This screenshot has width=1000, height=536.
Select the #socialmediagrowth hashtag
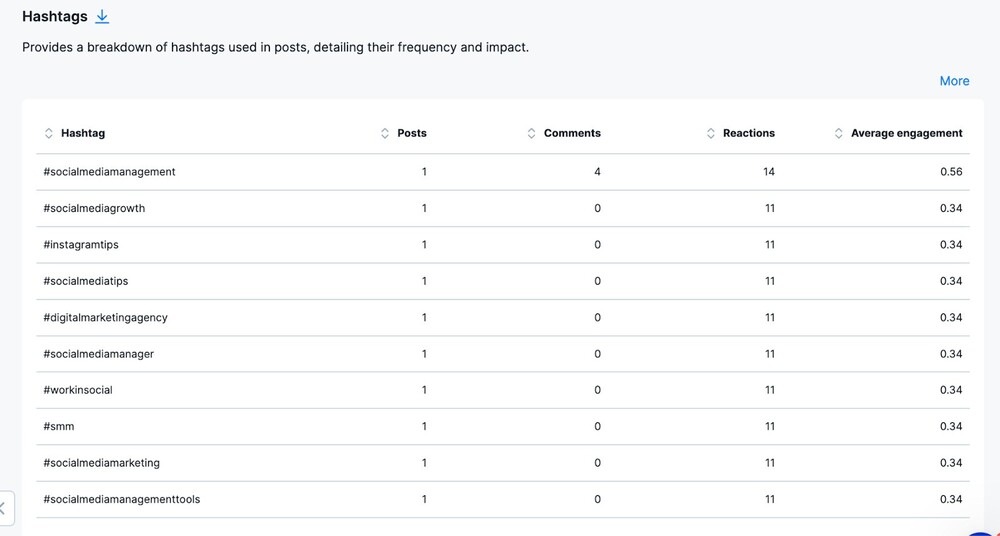tap(94, 208)
